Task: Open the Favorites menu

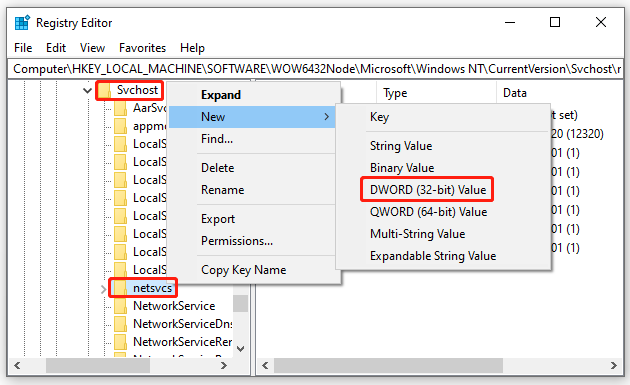Action: point(142,48)
